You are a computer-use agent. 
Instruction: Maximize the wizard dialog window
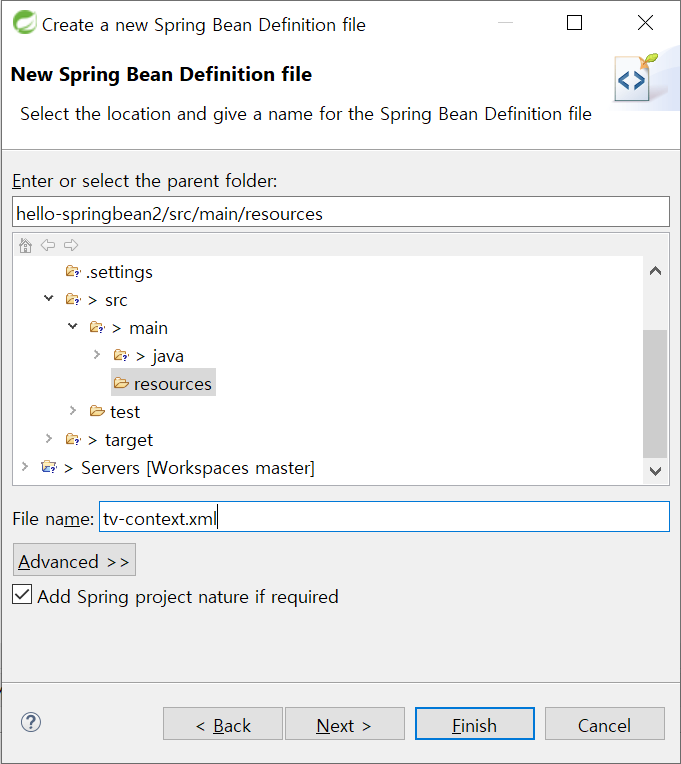574,22
